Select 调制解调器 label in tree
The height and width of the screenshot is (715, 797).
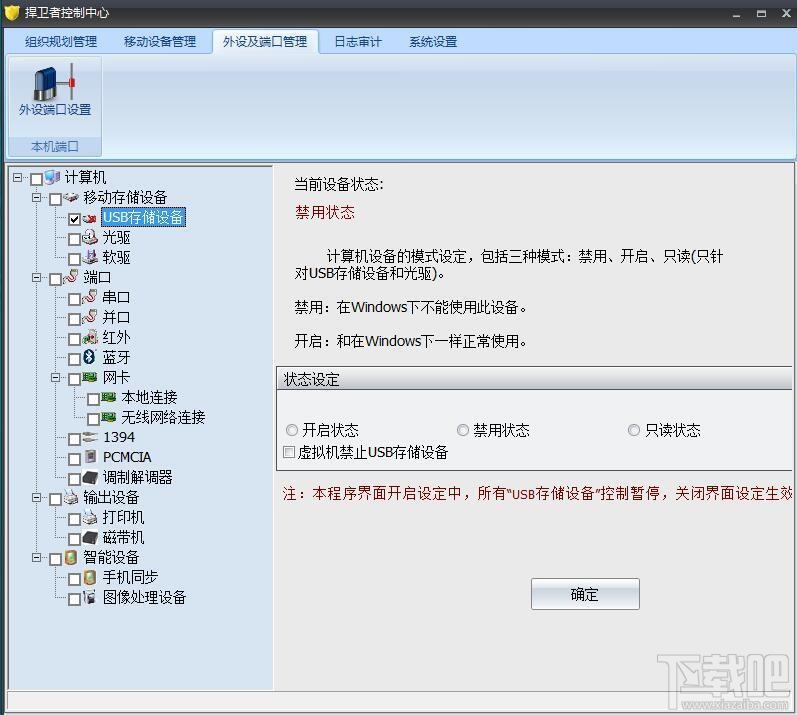click(137, 477)
